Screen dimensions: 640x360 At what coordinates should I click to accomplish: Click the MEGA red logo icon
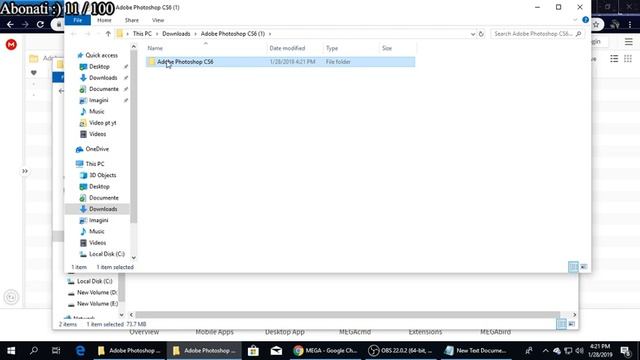tap(11, 44)
